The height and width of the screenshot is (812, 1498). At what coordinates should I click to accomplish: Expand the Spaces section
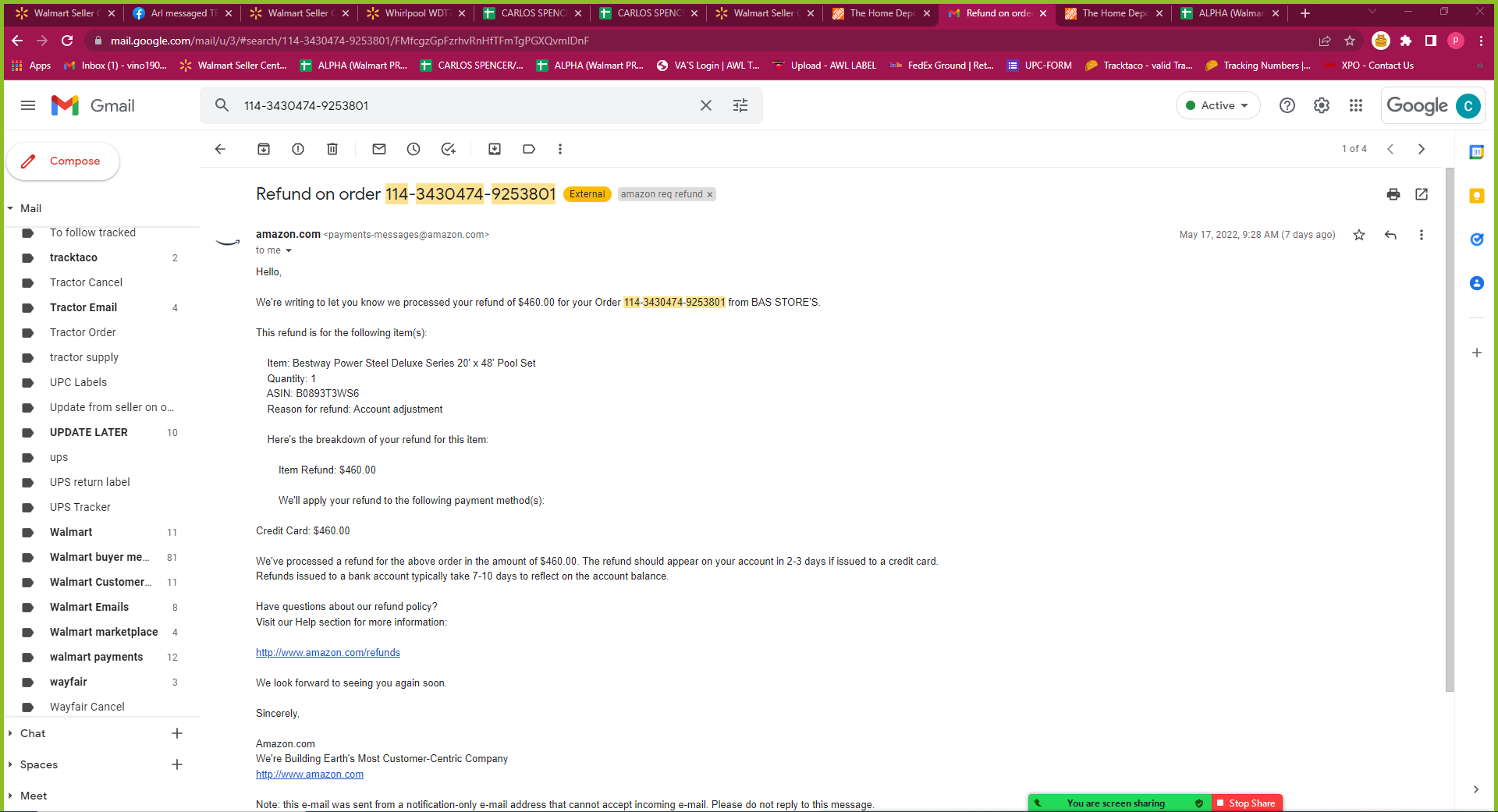pyautogui.click(x=10, y=764)
